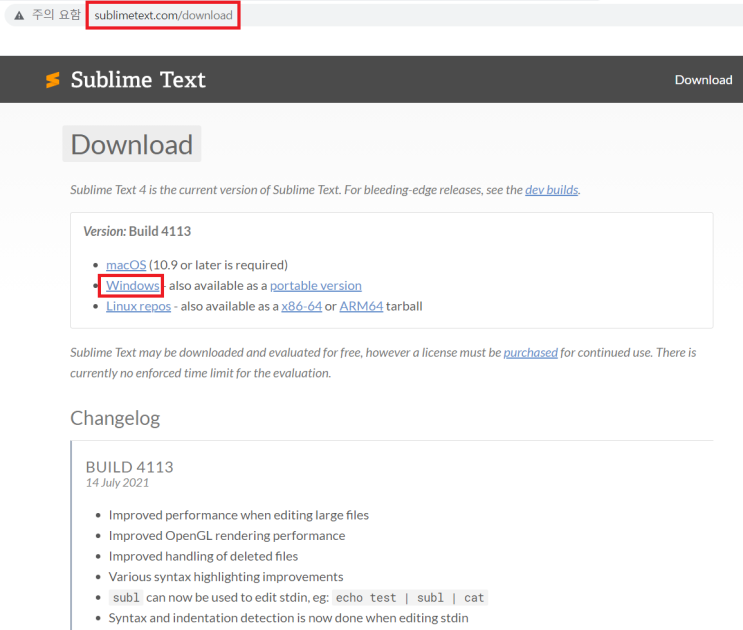Open the Download navigation menu item

click(703, 80)
